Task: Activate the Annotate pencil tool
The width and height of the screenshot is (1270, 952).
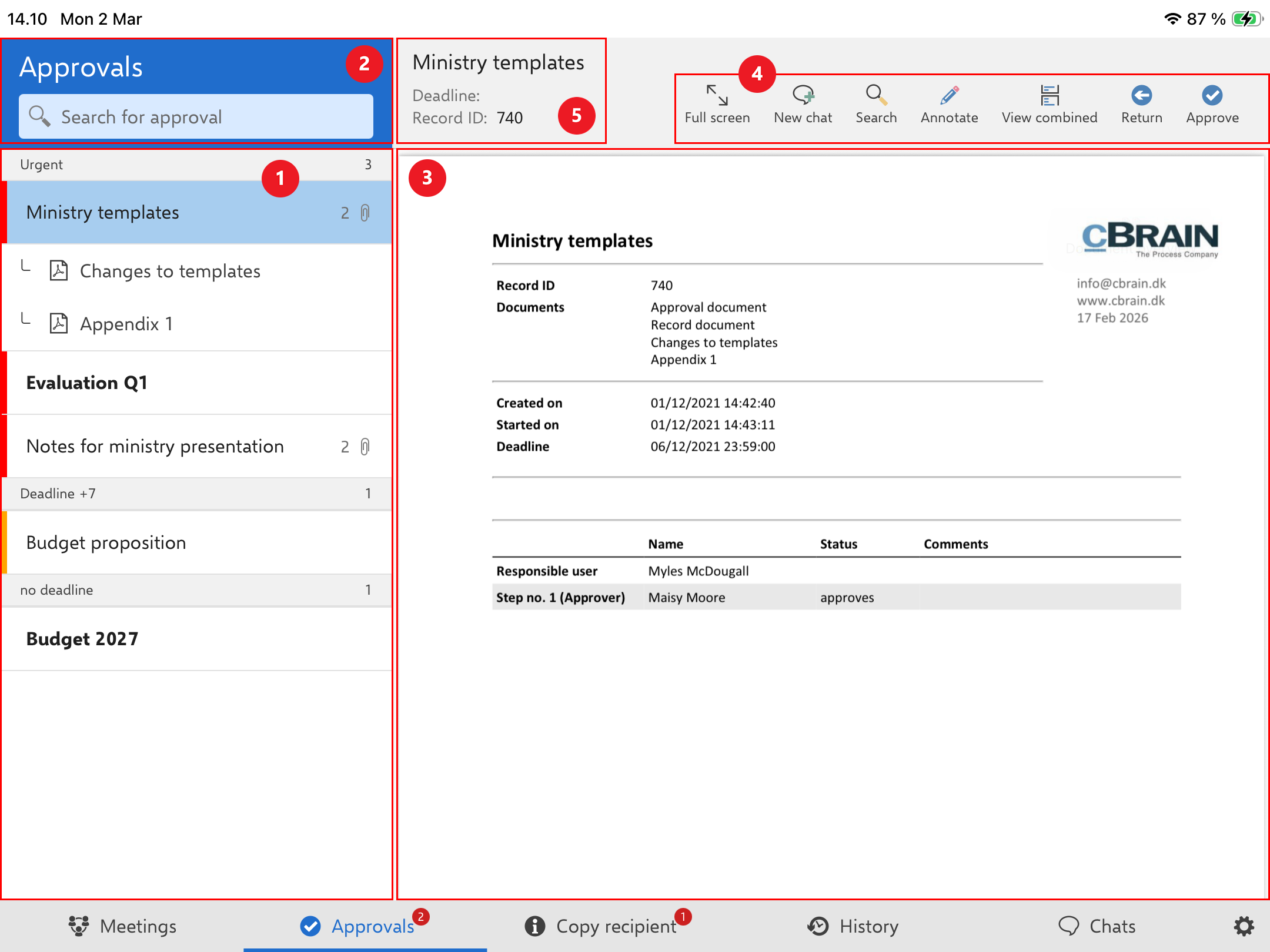Action: (x=949, y=105)
